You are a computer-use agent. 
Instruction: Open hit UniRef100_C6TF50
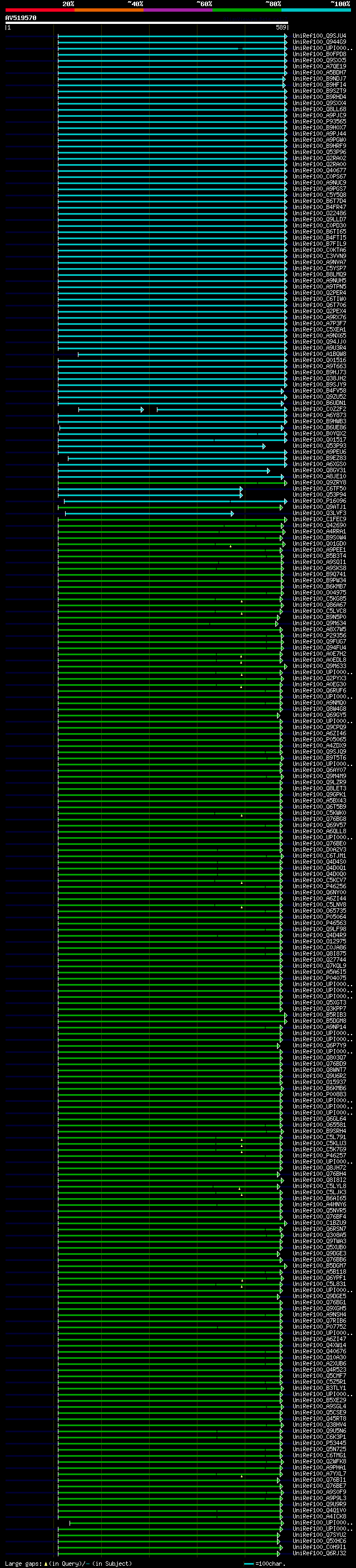point(319,489)
